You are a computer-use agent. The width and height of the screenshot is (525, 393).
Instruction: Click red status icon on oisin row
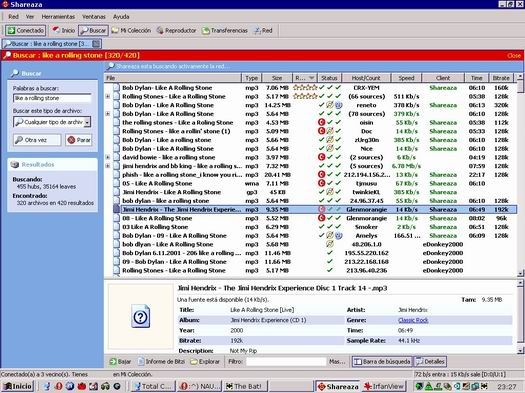coord(321,123)
